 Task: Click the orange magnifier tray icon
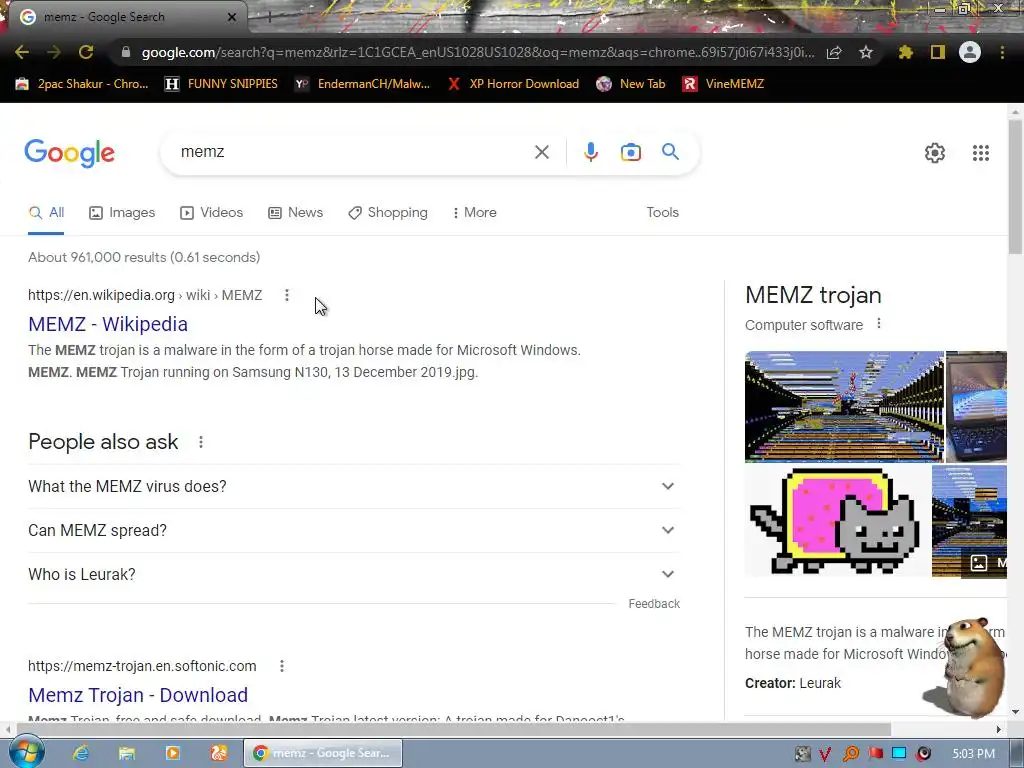(x=851, y=754)
